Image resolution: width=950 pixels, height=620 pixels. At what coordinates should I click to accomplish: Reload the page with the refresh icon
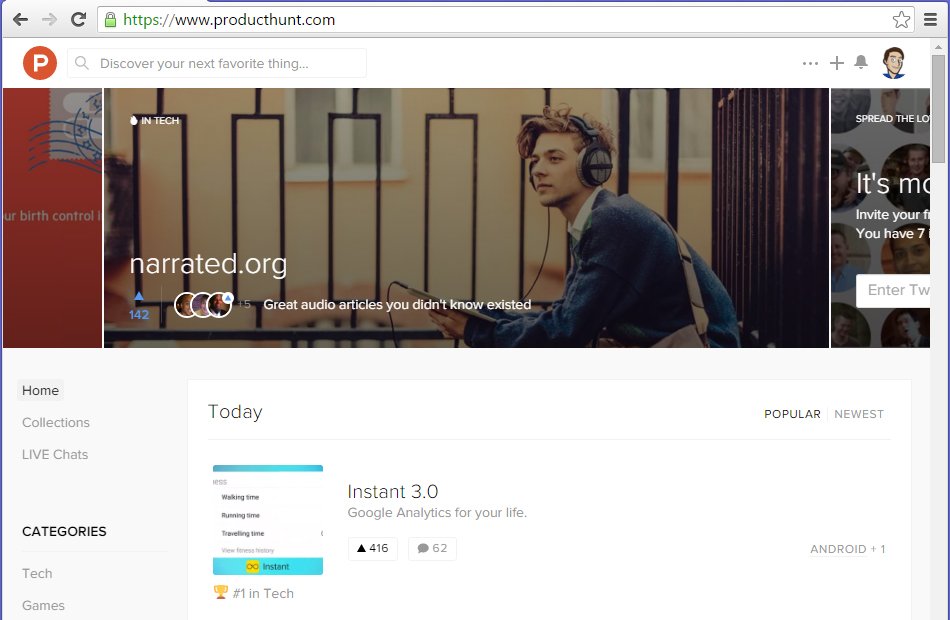coord(78,19)
